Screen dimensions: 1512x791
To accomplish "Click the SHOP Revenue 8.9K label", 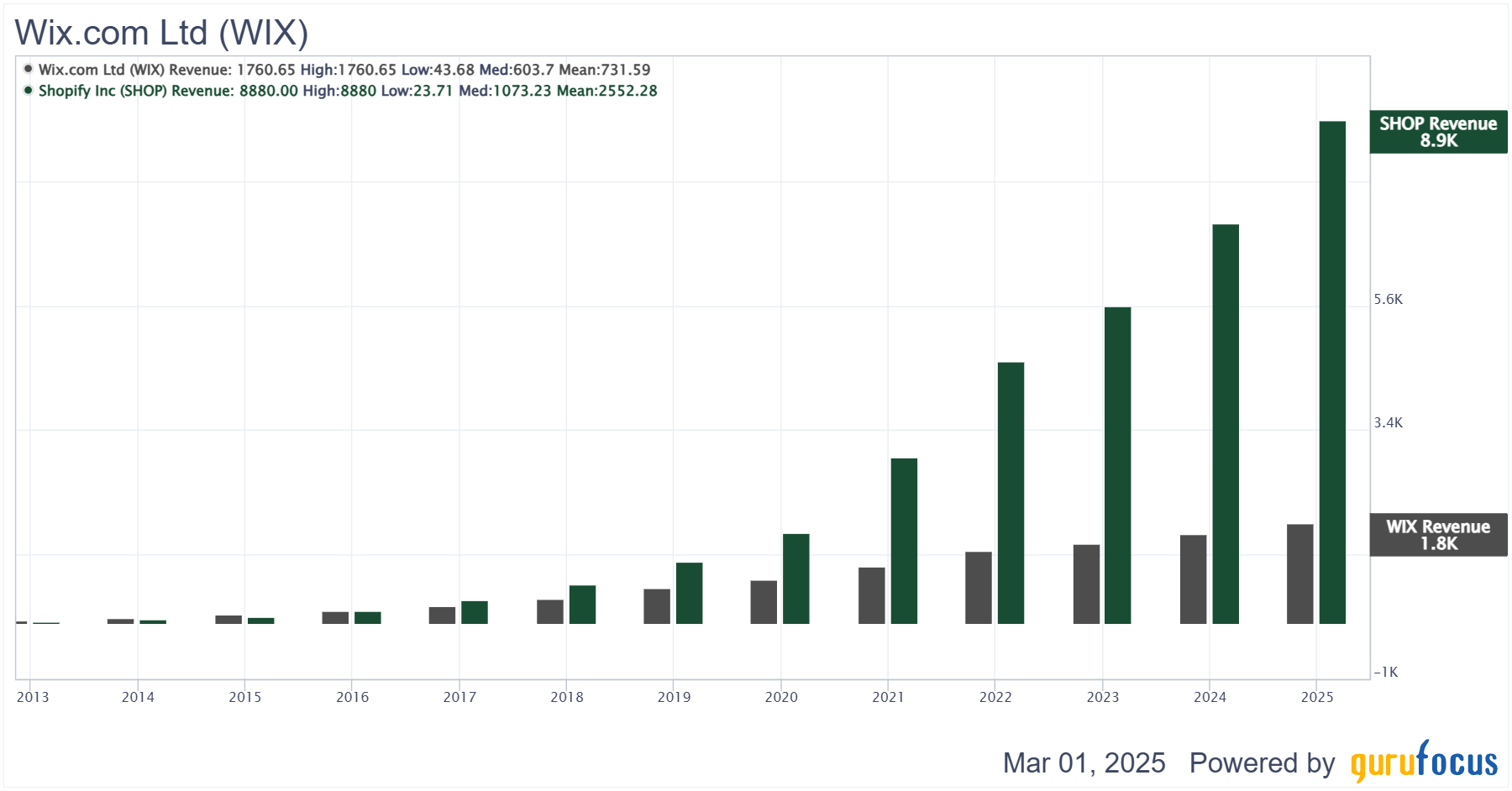I will click(x=1438, y=132).
